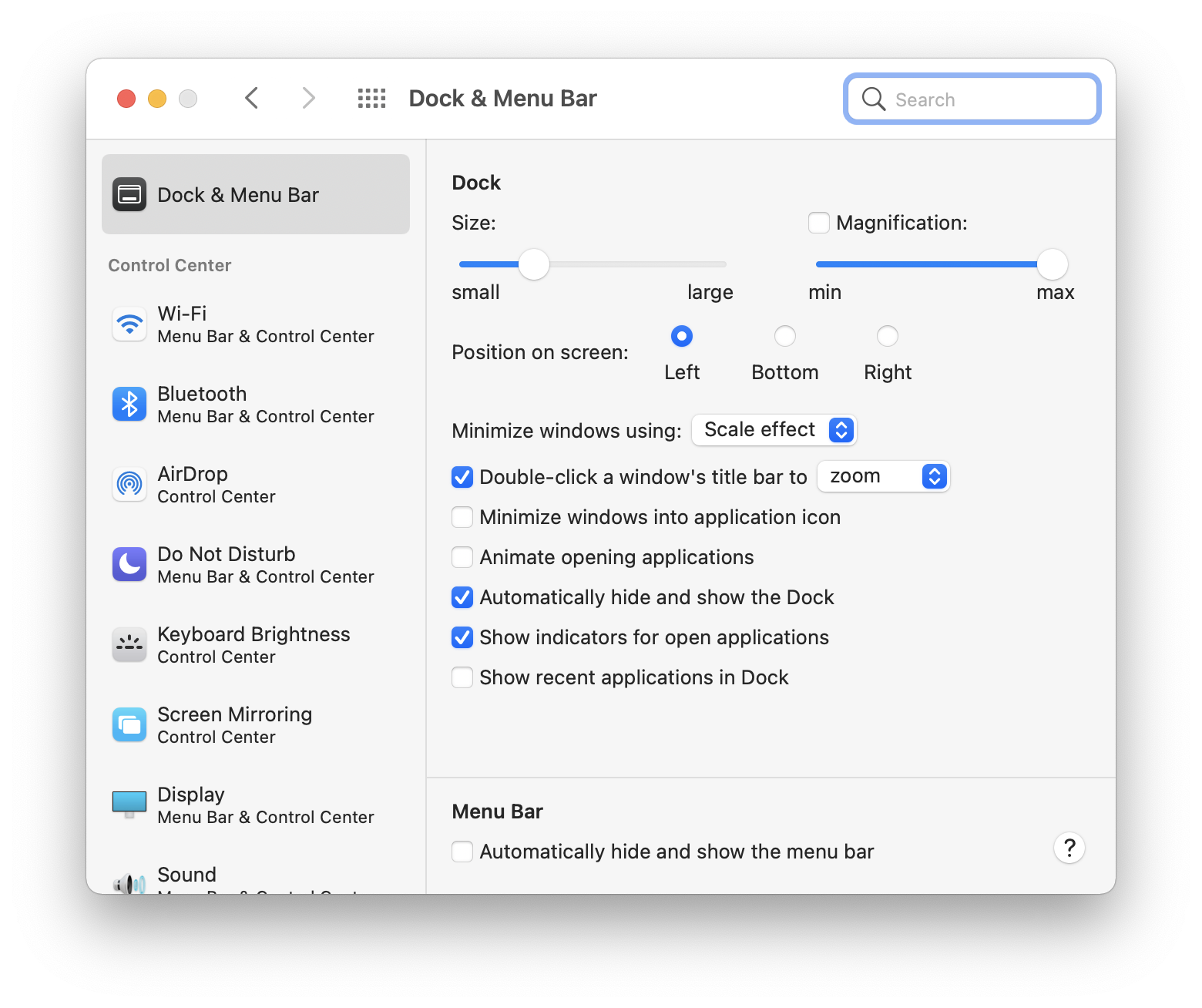Open the double-click title bar action dropdown
The width and height of the screenshot is (1202, 1008).
pyautogui.click(x=883, y=476)
